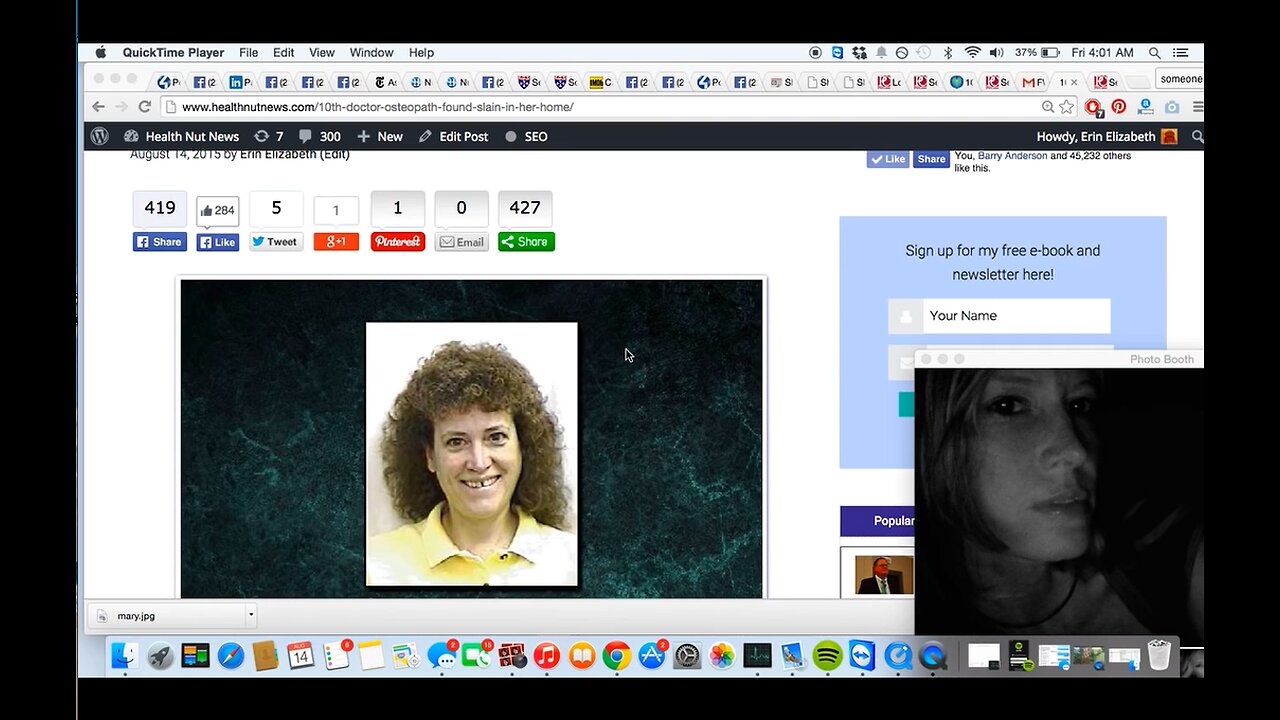Open the File menu
Image resolution: width=1280 pixels, height=720 pixels.
[248, 53]
